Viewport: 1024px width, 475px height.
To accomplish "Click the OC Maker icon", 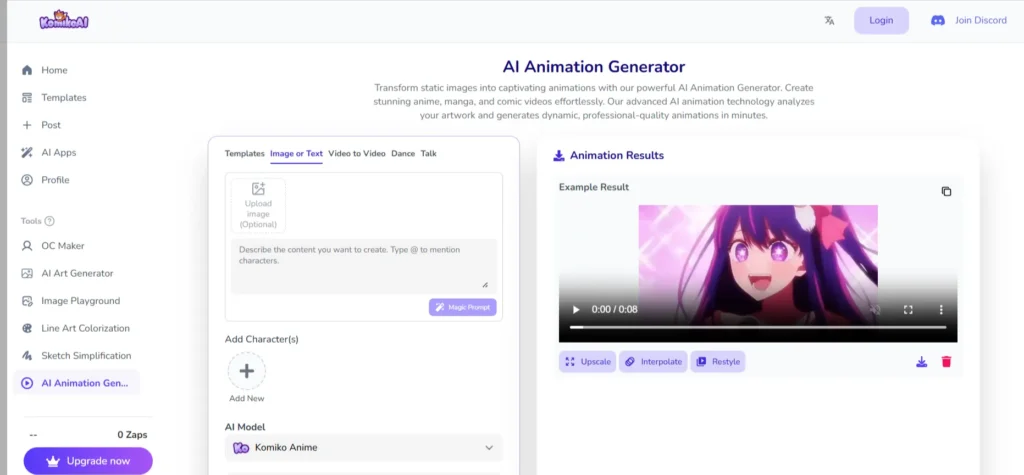I will coord(27,246).
